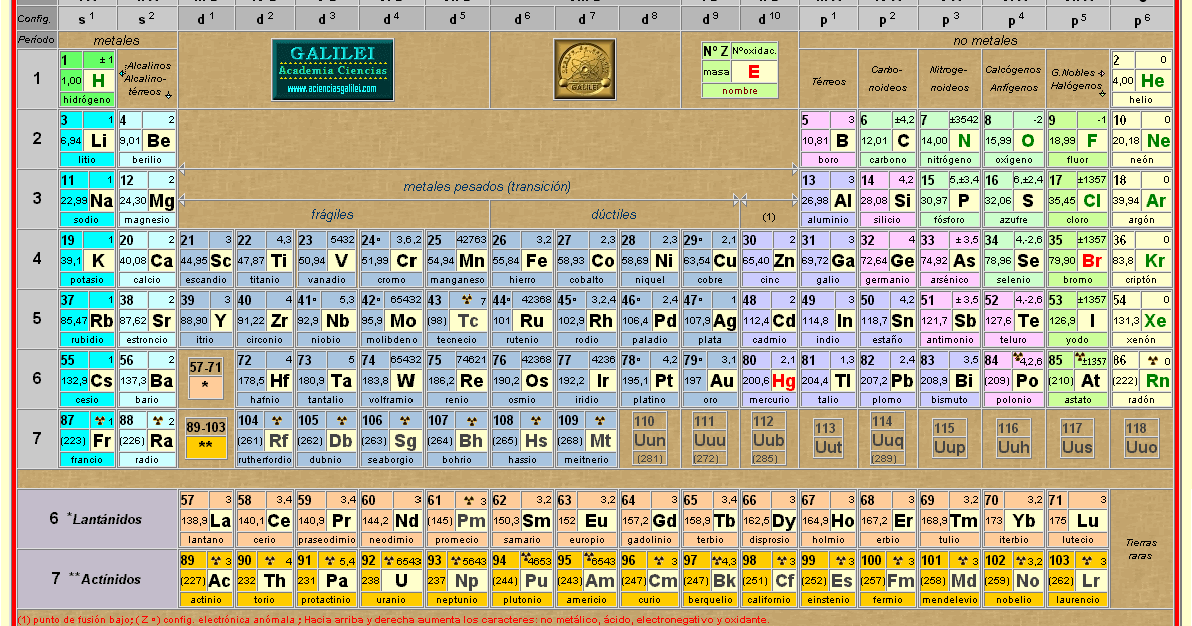Click 'G.Nobles Halógenos' family label
The width and height of the screenshot is (1192, 626).
(x=1077, y=79)
